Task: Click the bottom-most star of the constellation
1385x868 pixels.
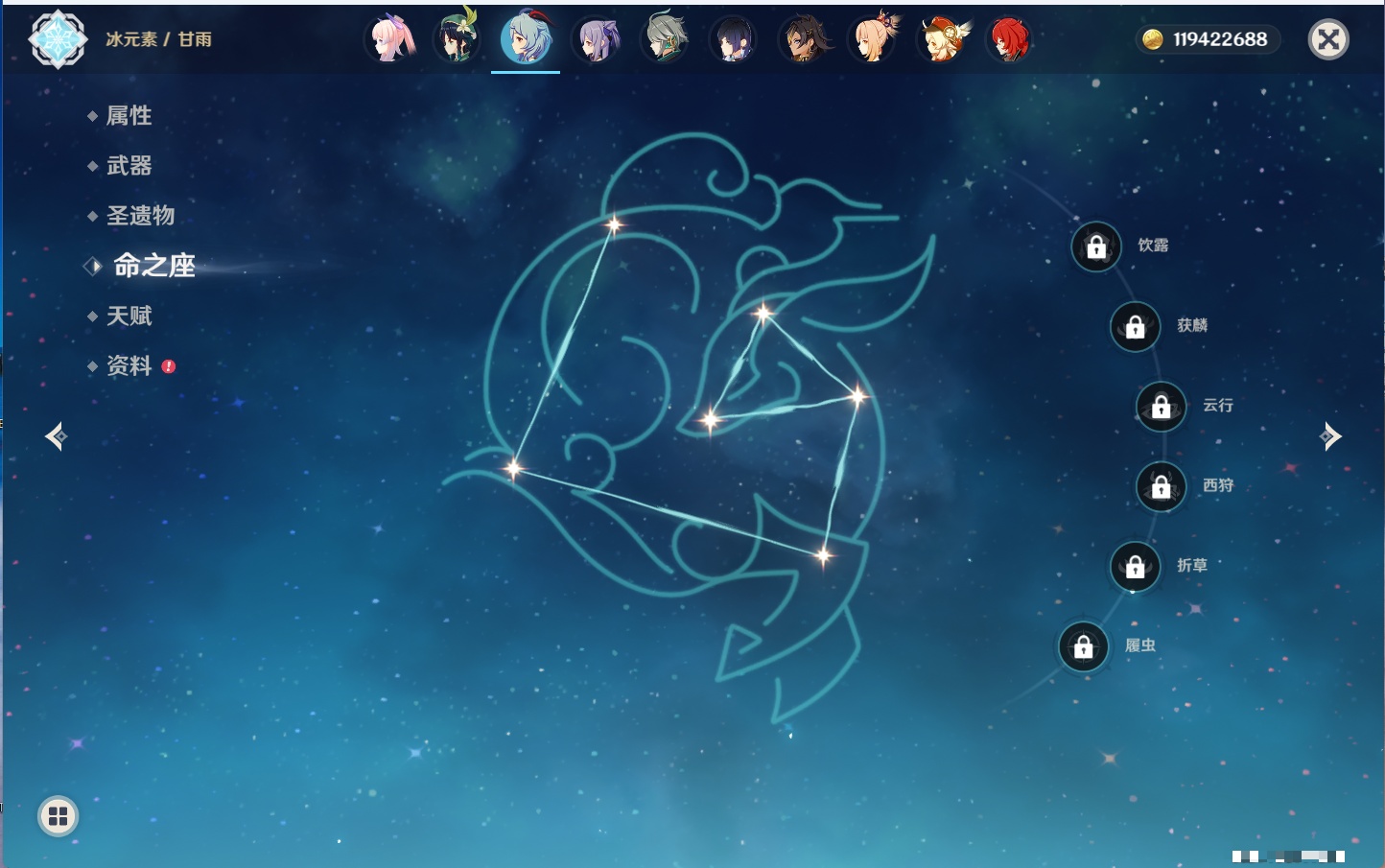Action: click(x=823, y=555)
